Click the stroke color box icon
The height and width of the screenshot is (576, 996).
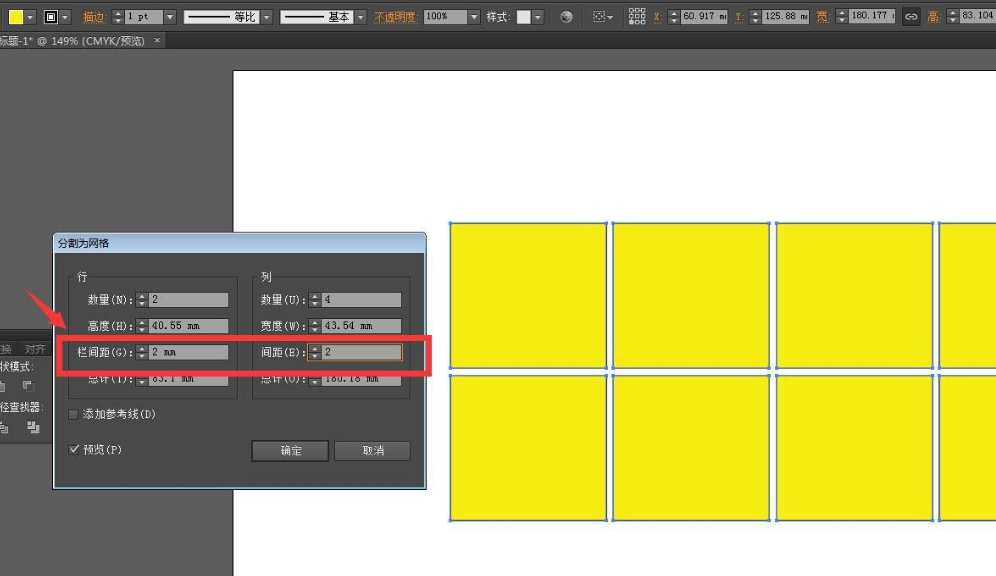click(50, 17)
